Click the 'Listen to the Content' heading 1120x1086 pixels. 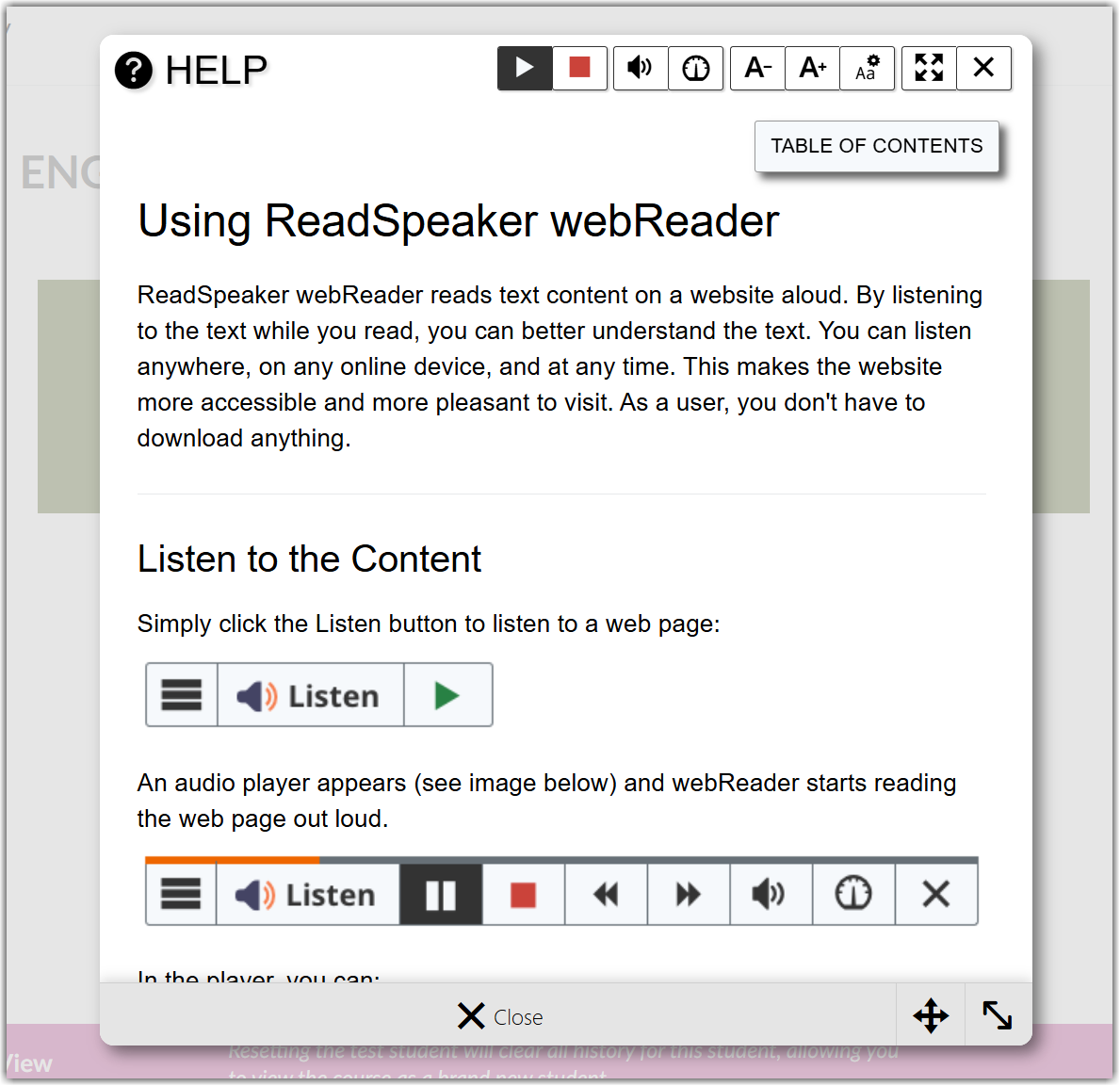click(309, 559)
